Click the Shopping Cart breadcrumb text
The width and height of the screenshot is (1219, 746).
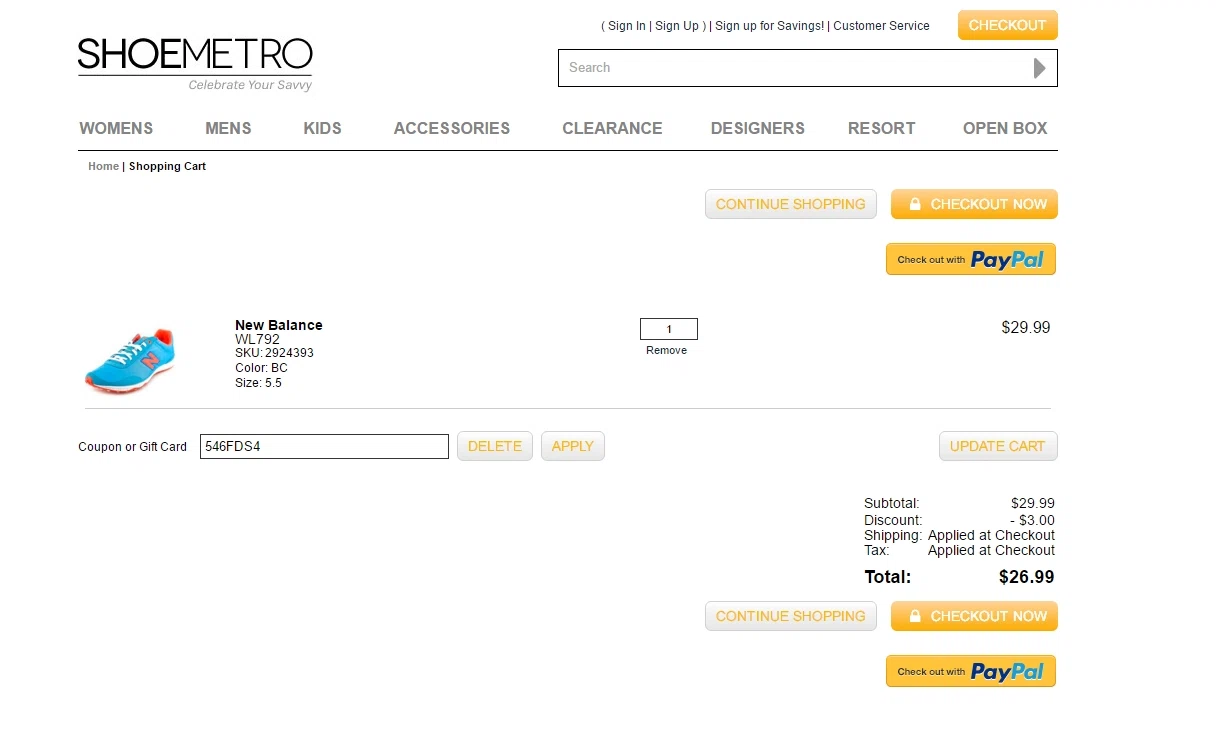pyautogui.click(x=167, y=166)
